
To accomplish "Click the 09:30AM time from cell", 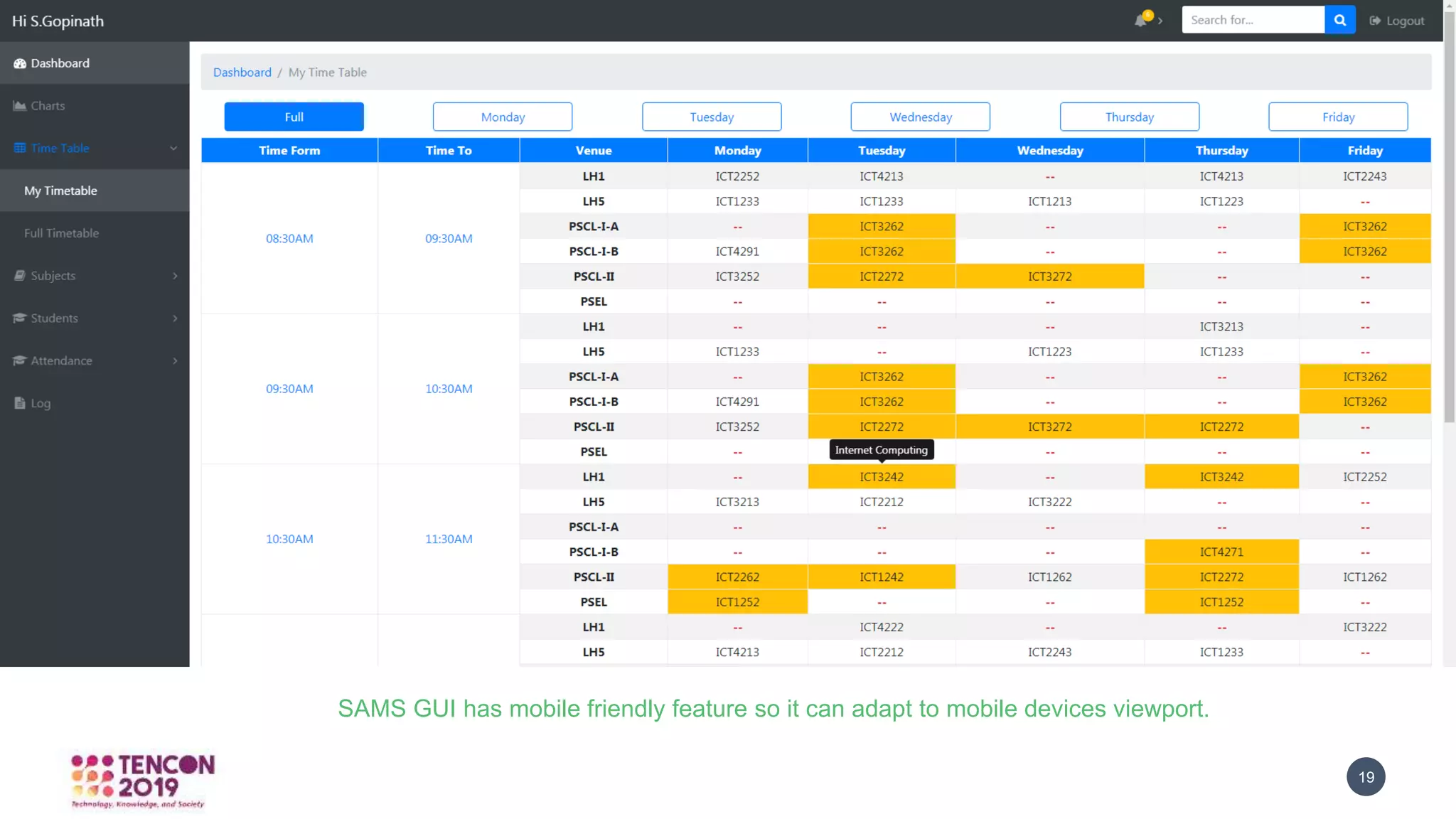I will click(x=289, y=389).
